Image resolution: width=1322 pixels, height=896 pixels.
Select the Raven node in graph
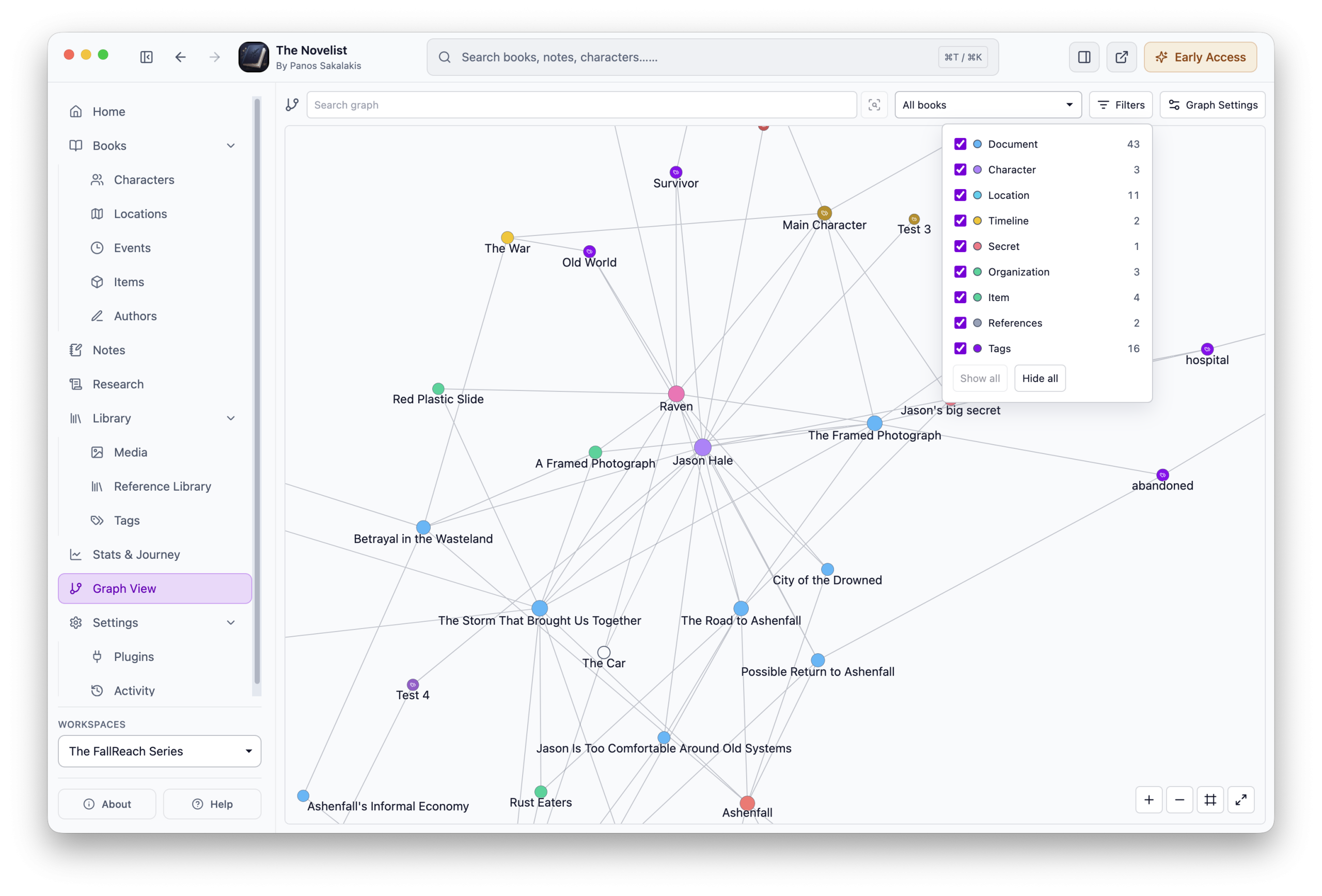(x=676, y=393)
